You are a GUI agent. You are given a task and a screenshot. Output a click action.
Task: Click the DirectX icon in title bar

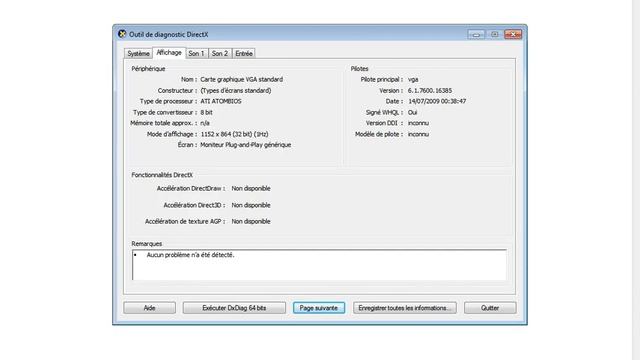click(122, 34)
